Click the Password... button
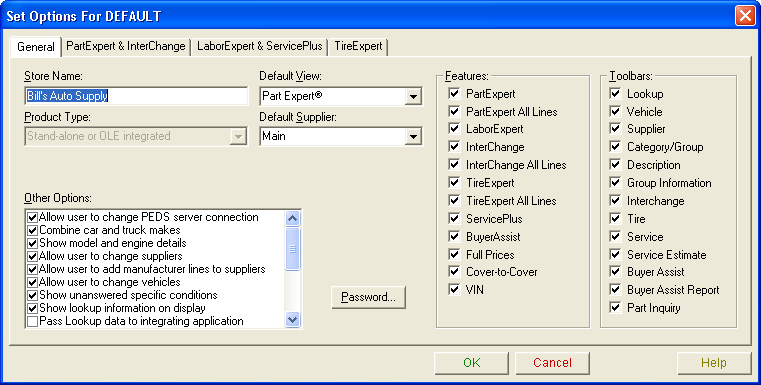This screenshot has height=385, width=761. click(368, 297)
